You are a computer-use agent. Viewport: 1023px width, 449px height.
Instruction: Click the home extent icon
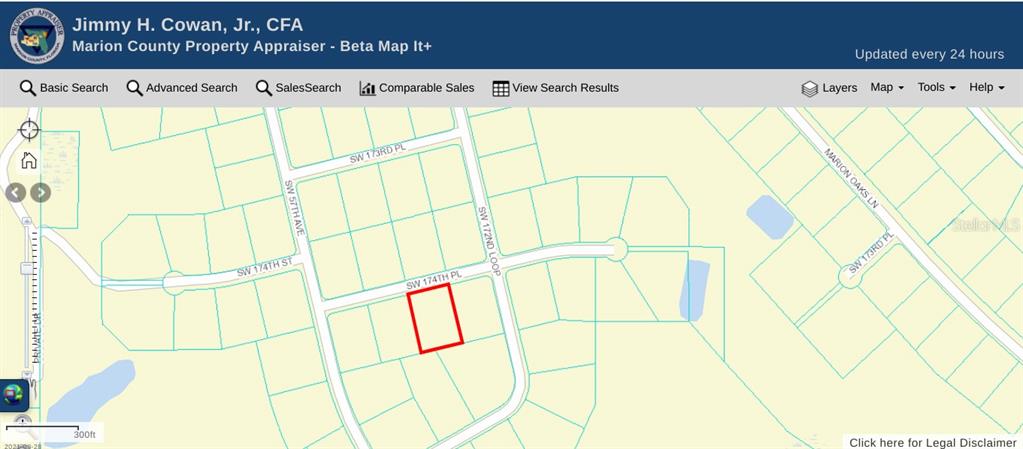pyautogui.click(x=29, y=160)
